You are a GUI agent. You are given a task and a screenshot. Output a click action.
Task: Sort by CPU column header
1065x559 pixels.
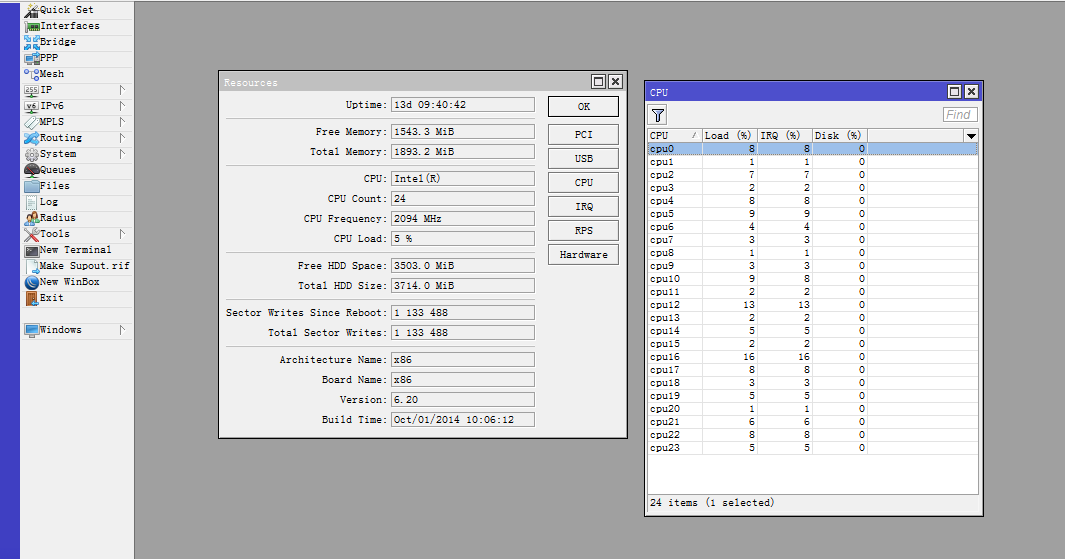[674, 136]
